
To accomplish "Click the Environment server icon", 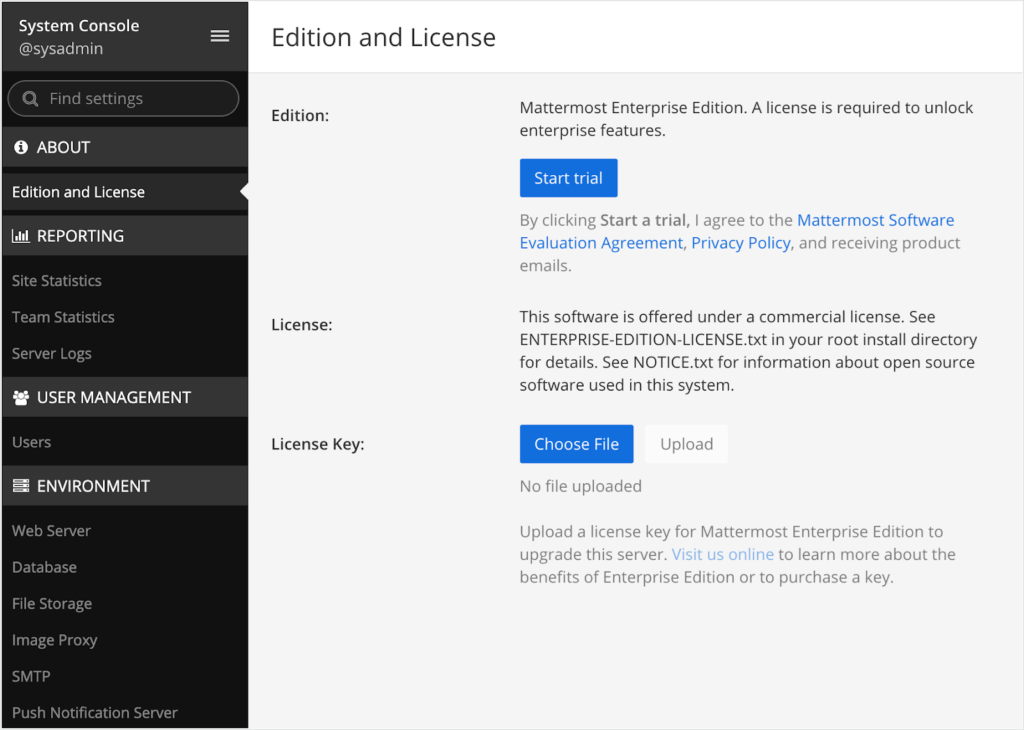I will [21, 486].
